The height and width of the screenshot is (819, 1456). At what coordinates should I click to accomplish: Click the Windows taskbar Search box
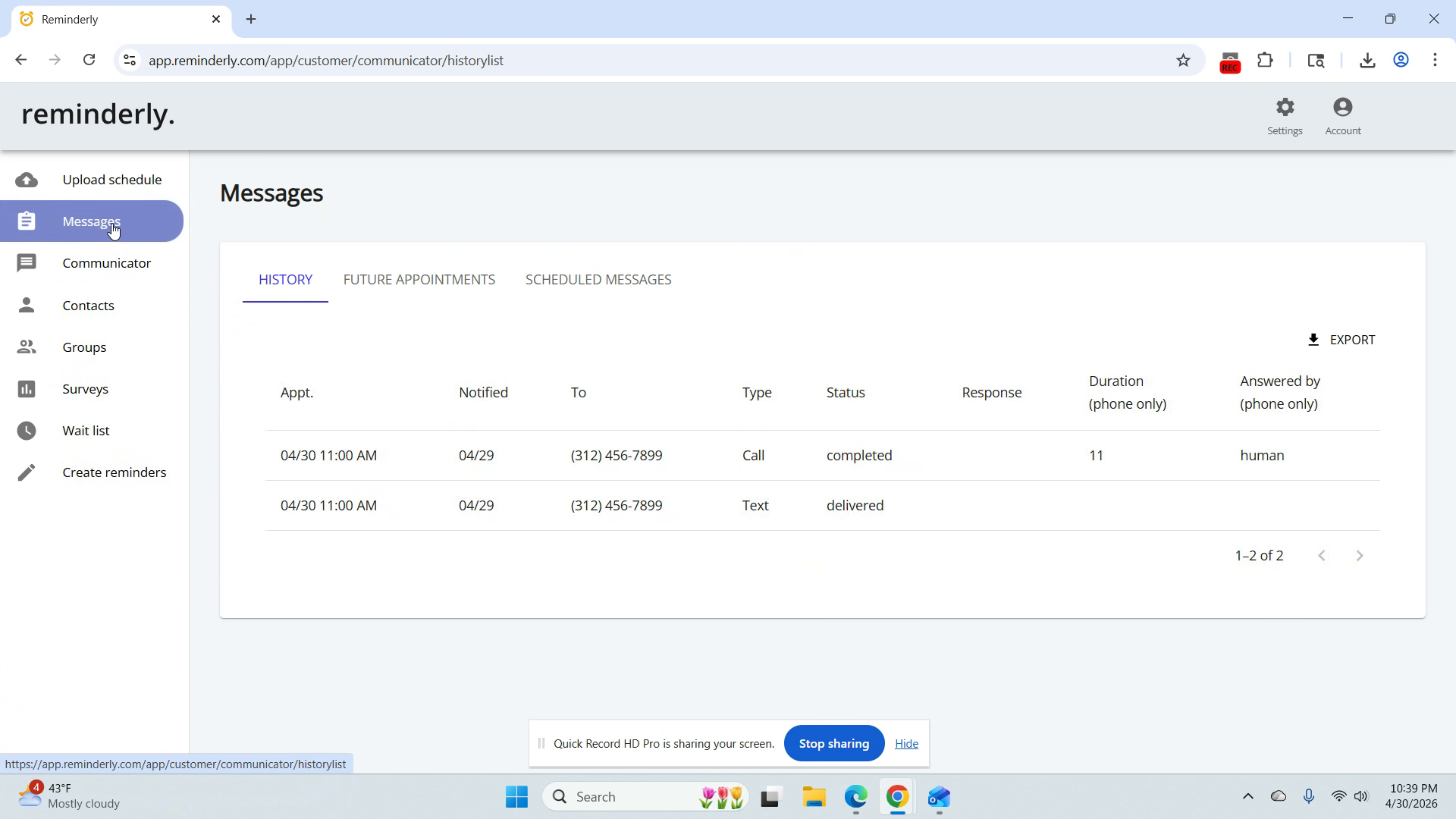645,797
